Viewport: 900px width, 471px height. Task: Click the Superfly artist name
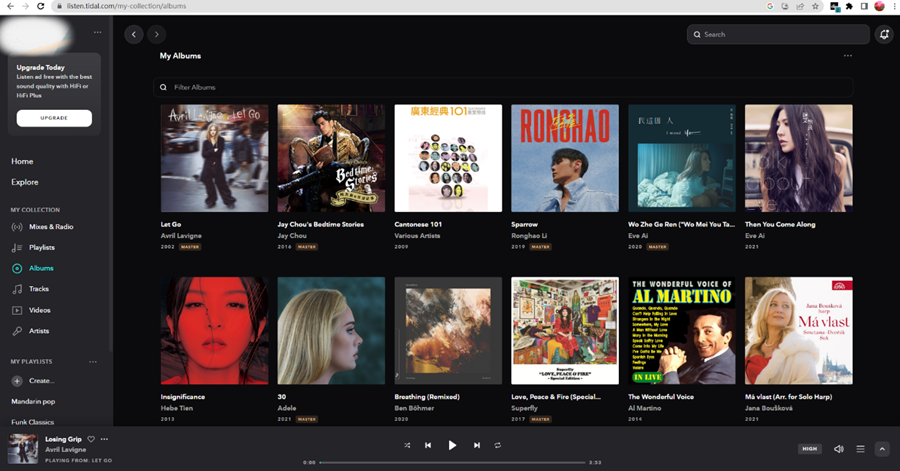click(525, 408)
